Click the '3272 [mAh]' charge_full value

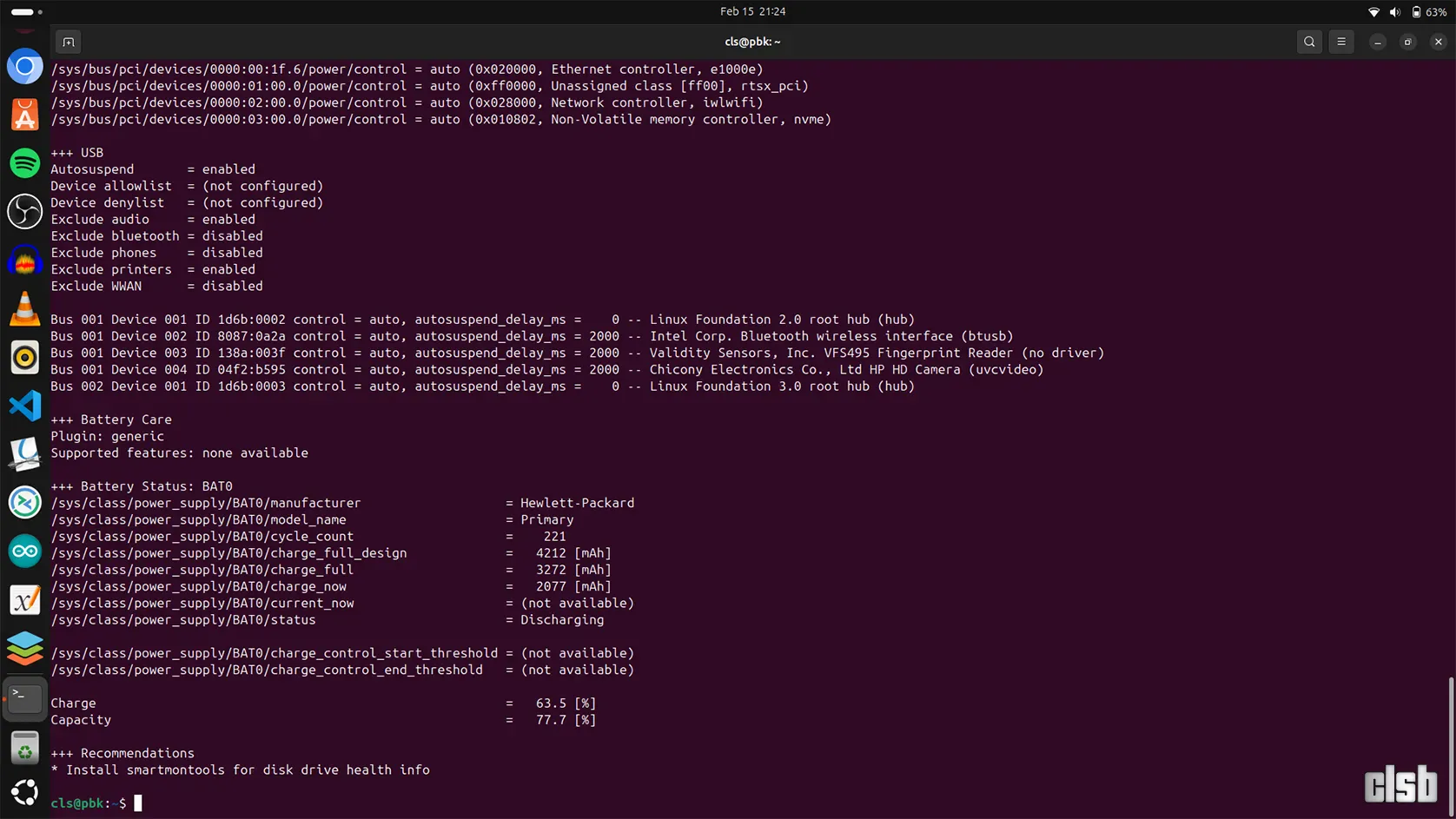573,570
